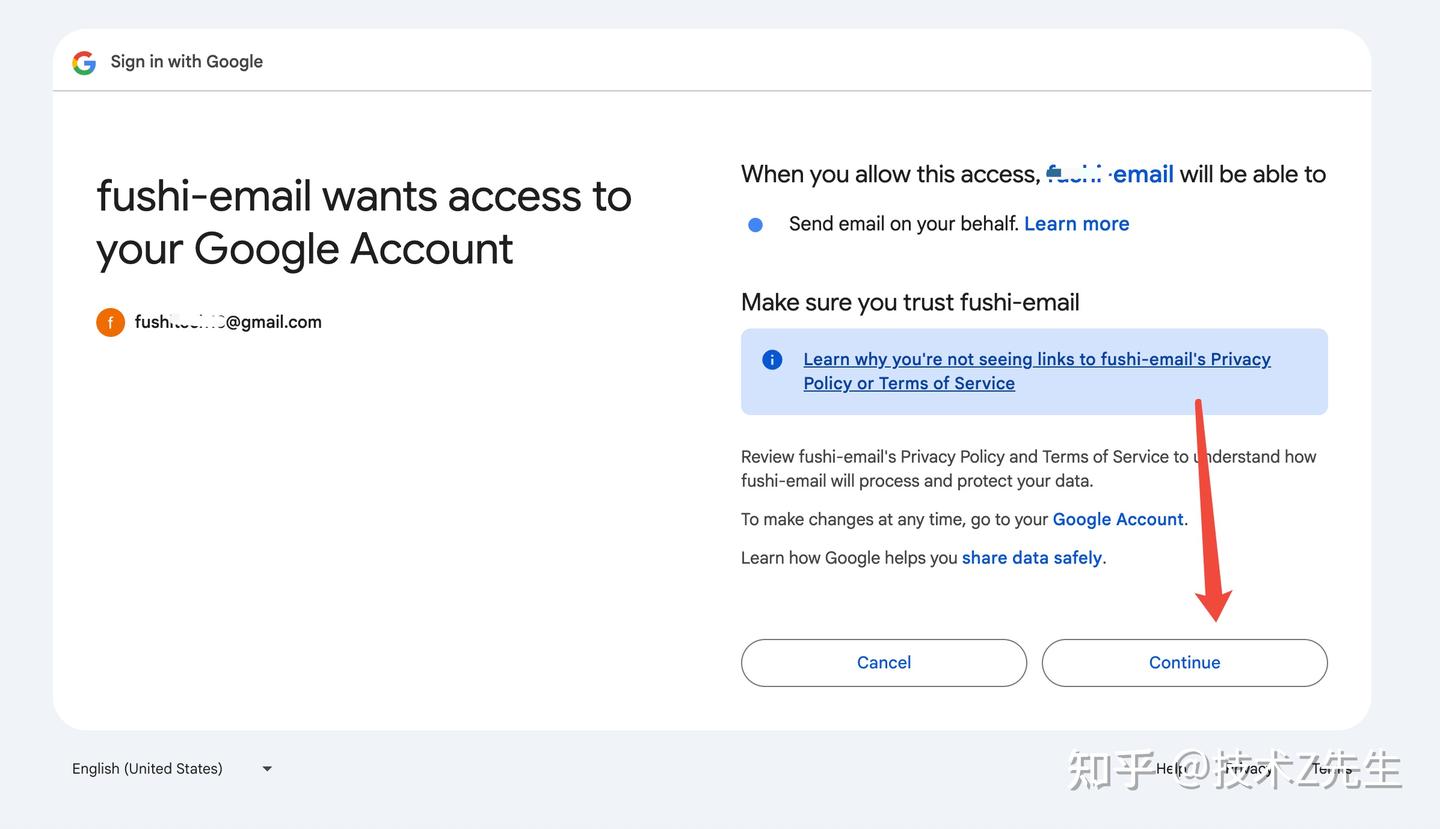Viewport: 1440px width, 829px height.
Task: Click the "Make sure you trust fushi-email" heading
Action: [x=910, y=302]
